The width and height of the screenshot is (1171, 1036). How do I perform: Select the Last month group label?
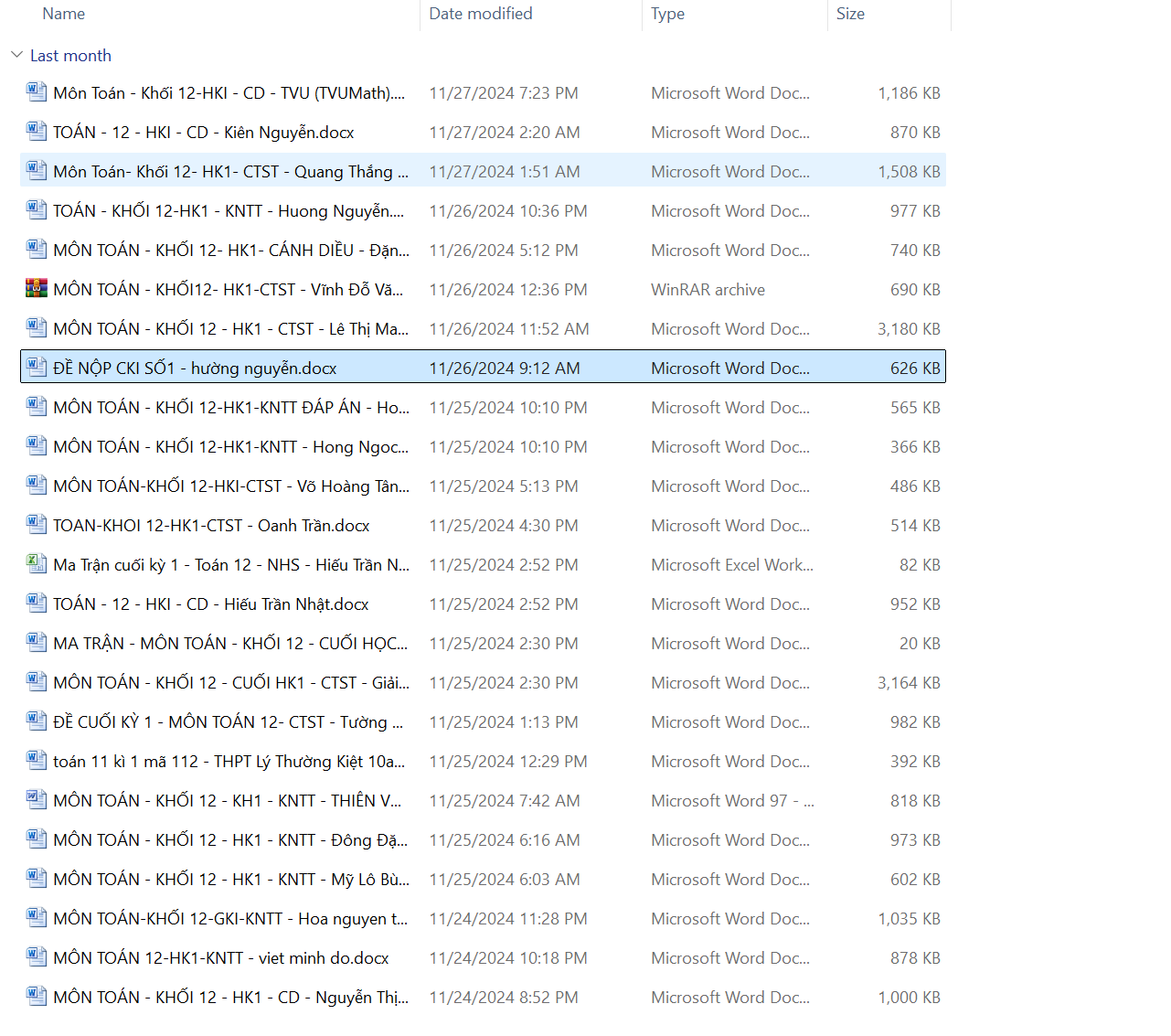tap(70, 56)
